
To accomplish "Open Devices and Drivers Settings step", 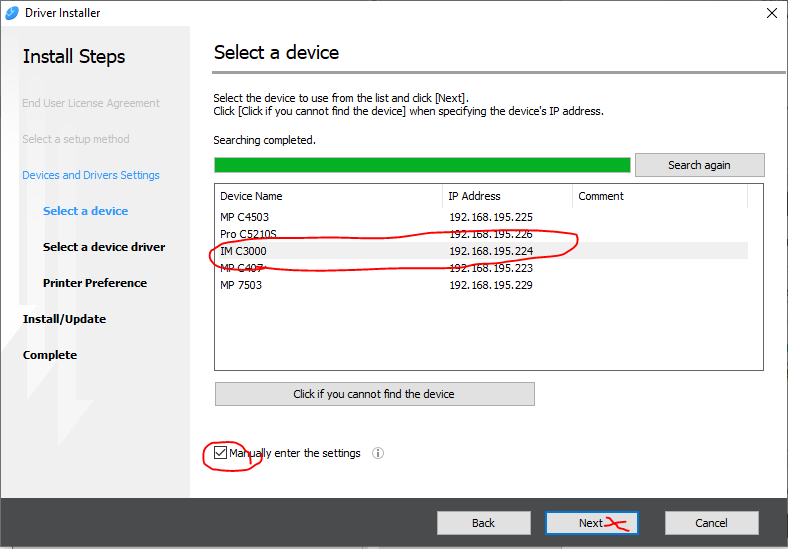I will 91,175.
